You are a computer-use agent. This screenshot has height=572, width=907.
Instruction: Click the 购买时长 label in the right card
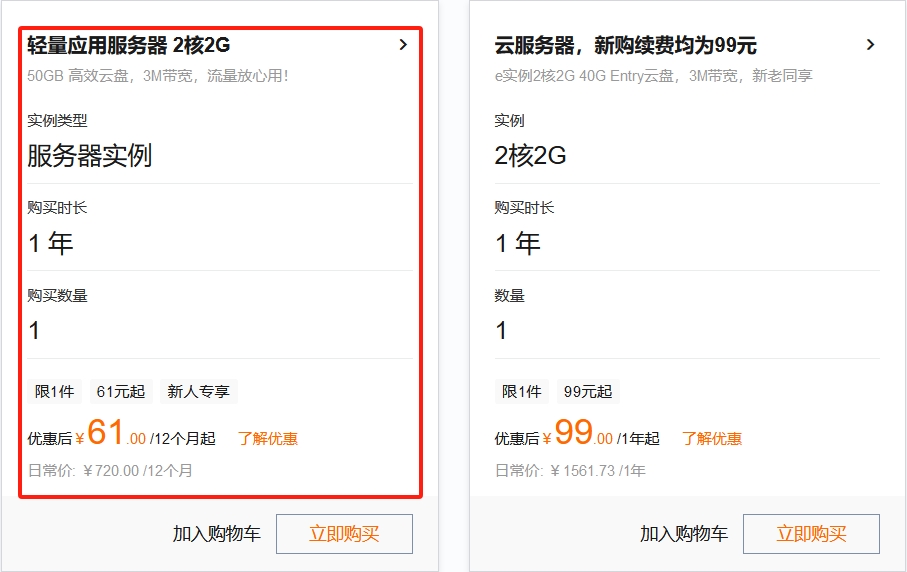[x=524, y=208]
